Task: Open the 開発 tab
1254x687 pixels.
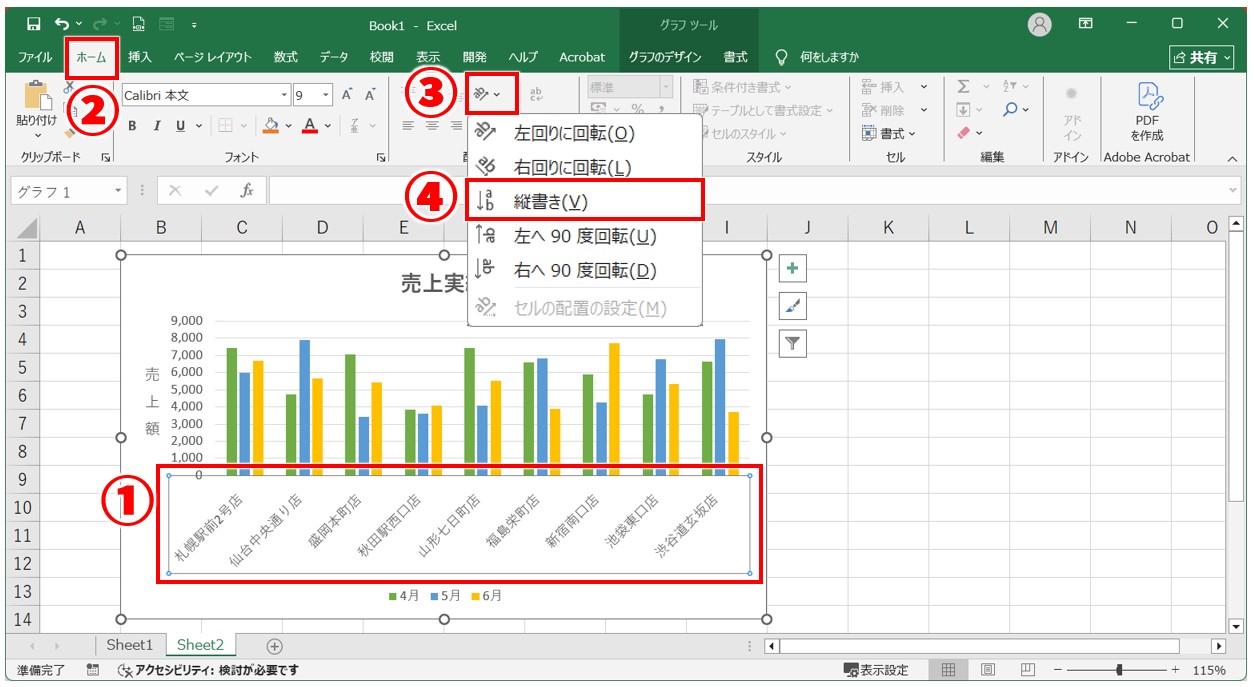Action: tap(475, 57)
